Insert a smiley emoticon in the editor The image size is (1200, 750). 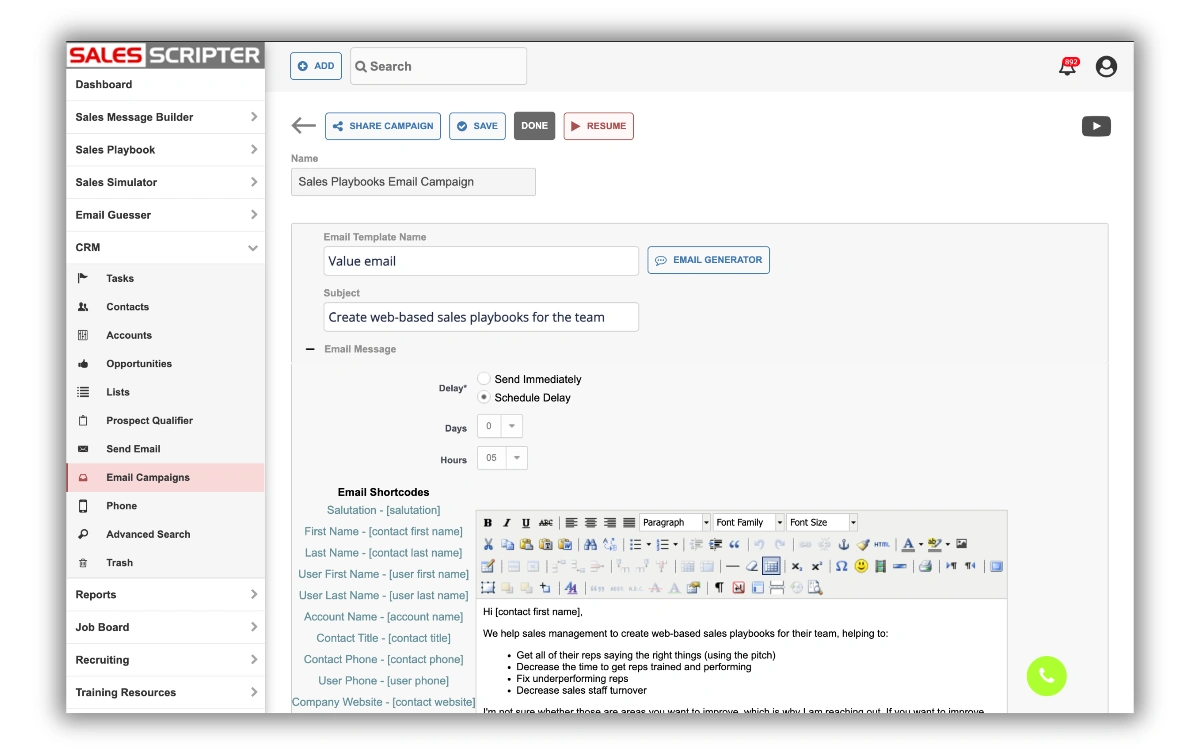[860, 567]
